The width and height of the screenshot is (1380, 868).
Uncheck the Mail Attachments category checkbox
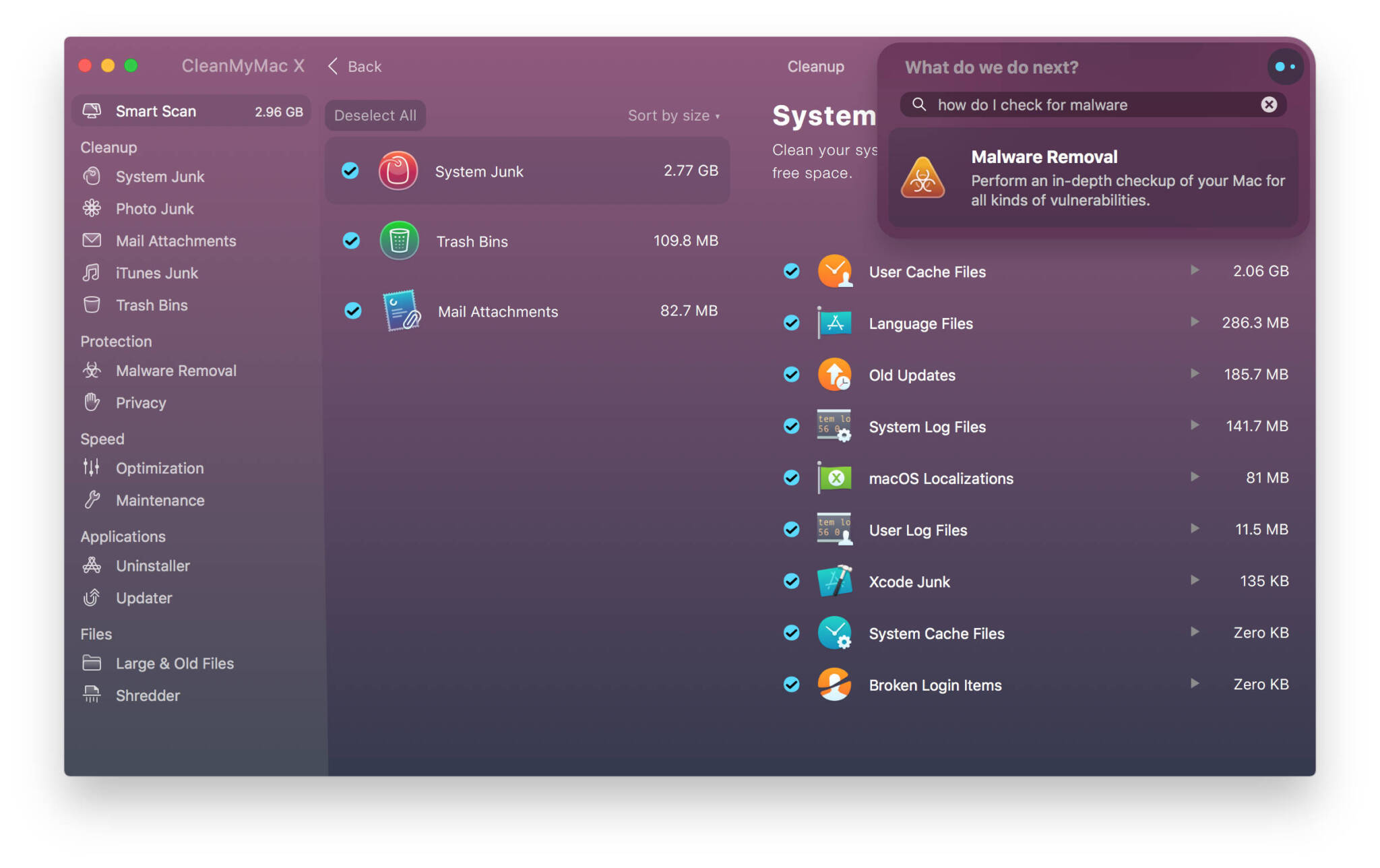tap(352, 311)
